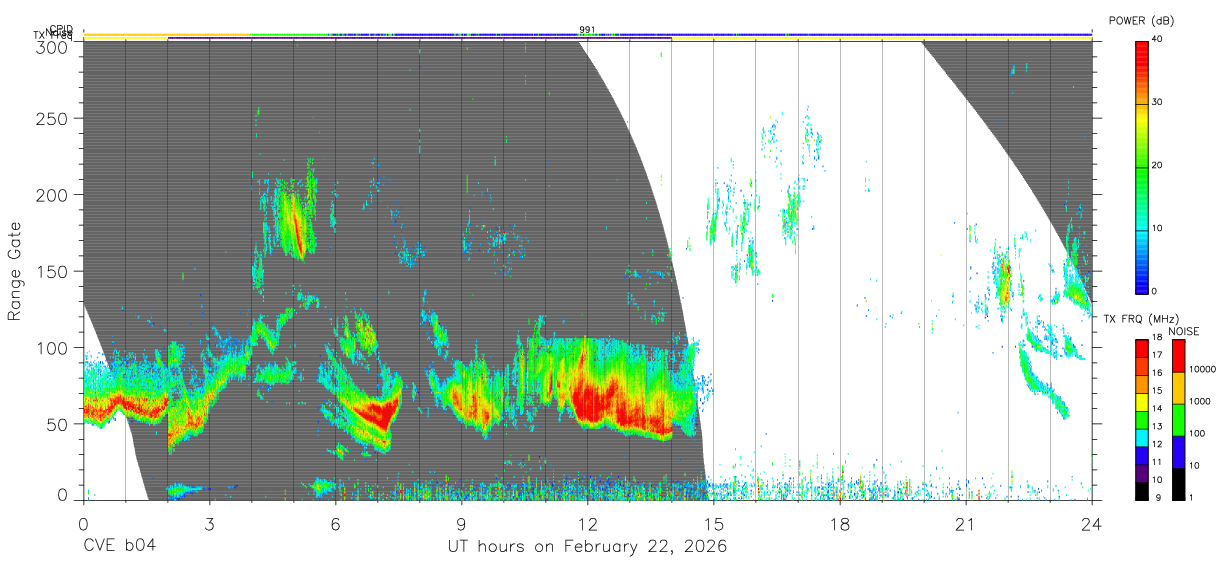
Task: Click the blue bottom end of the POWER color bar
Action: (1141, 283)
